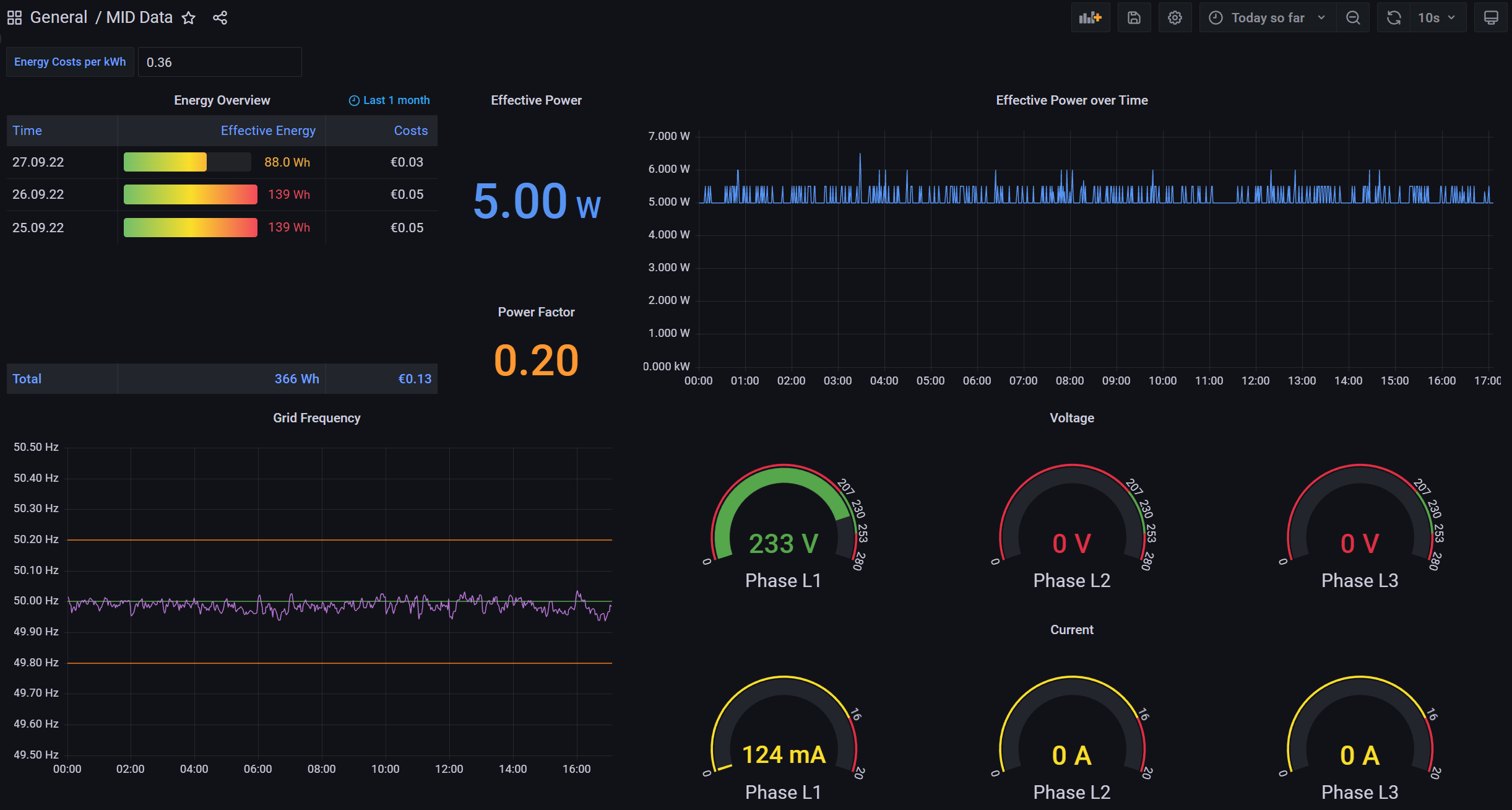Sort table by Costs column
Image resolution: width=1512 pixels, height=810 pixels.
(x=410, y=131)
